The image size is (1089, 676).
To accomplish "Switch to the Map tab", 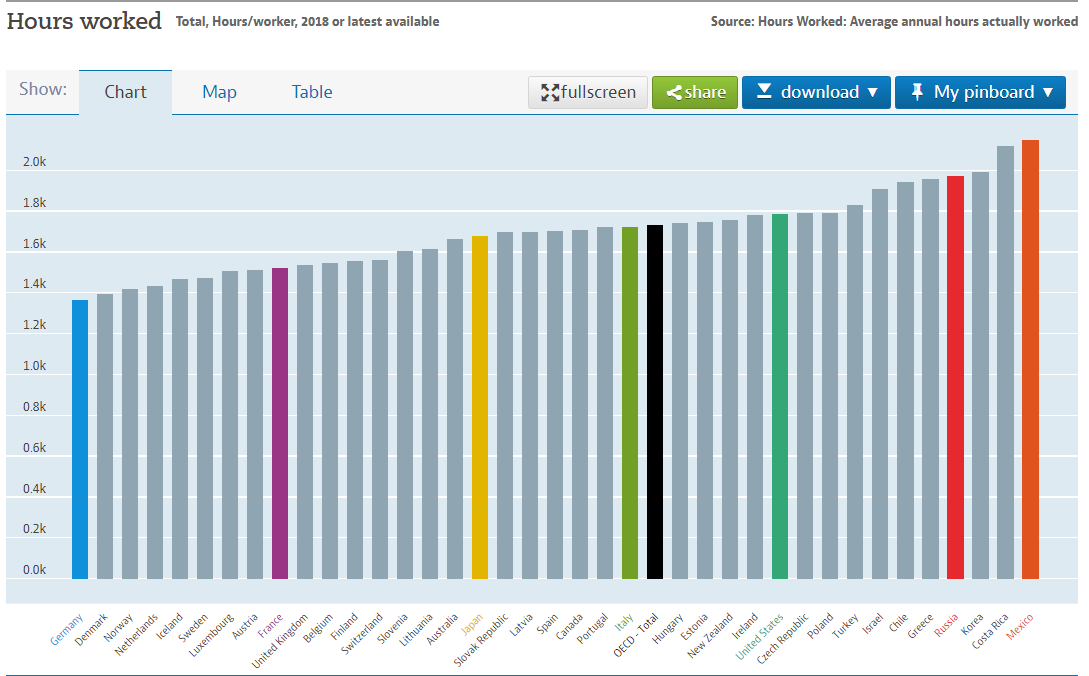I will point(219,92).
